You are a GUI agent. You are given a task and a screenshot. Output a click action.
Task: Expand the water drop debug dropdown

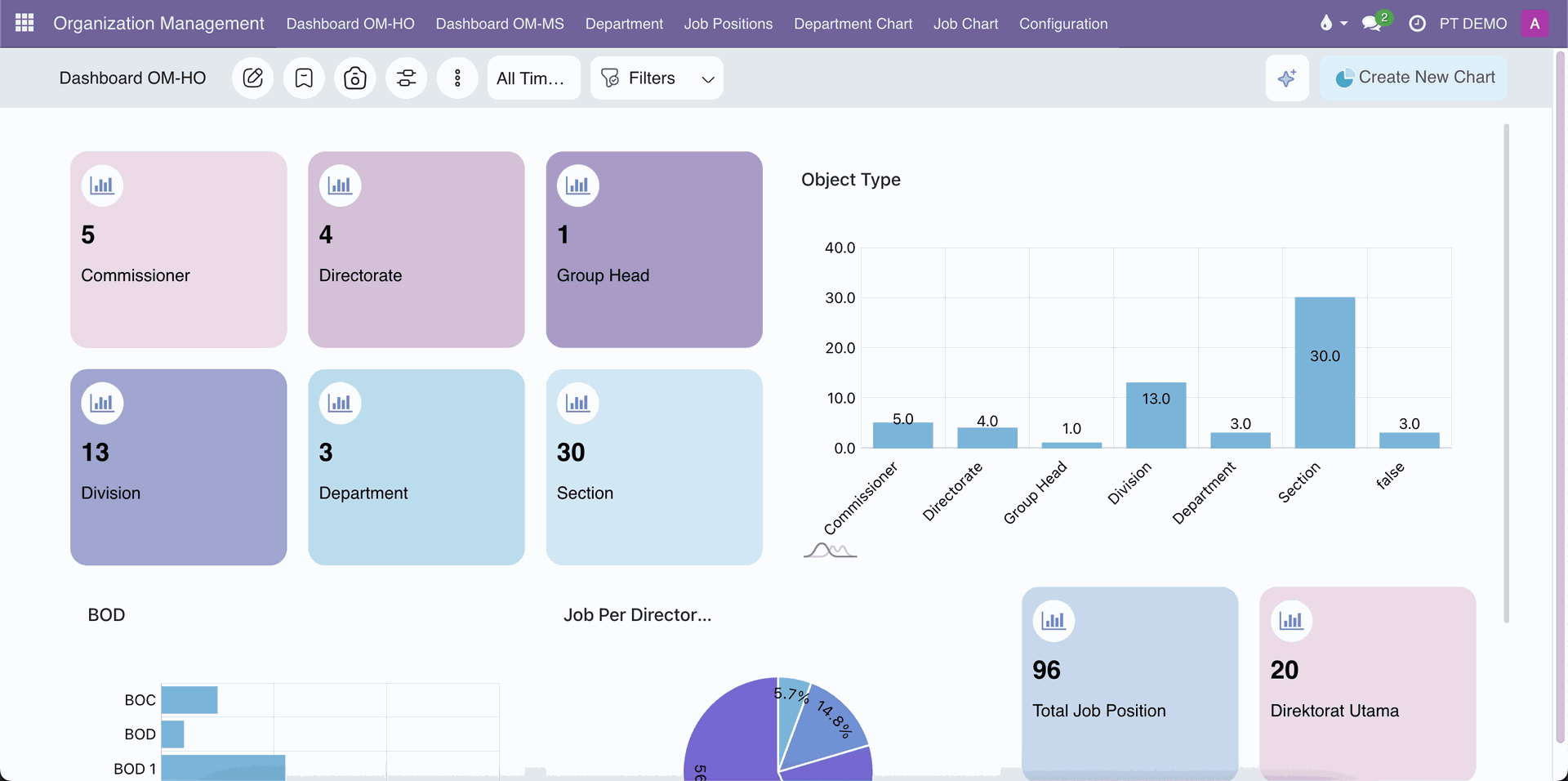[1333, 24]
